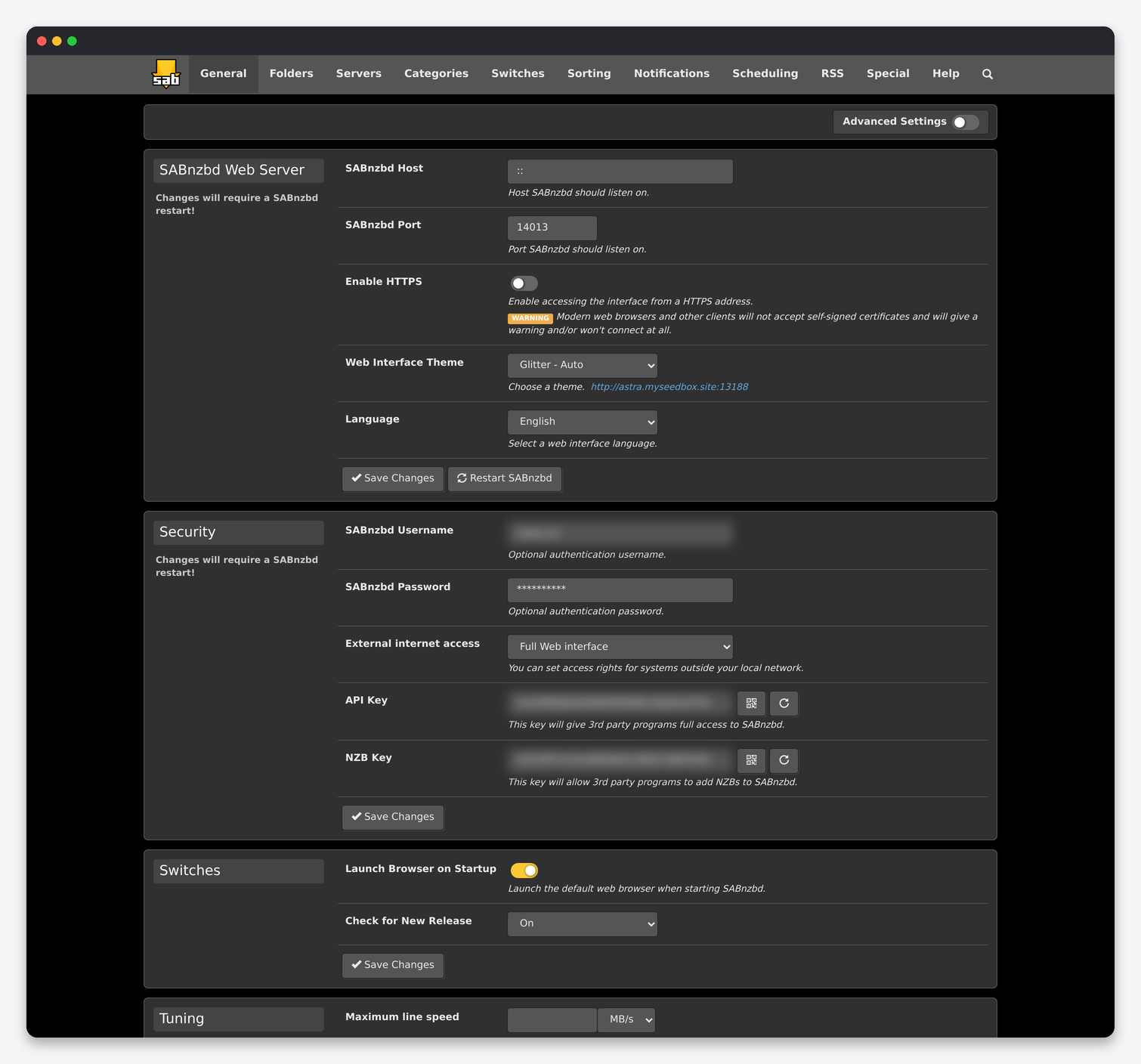Screen dimensions: 1141x1064
Task: Save Changes in Security section
Action: pos(393,817)
